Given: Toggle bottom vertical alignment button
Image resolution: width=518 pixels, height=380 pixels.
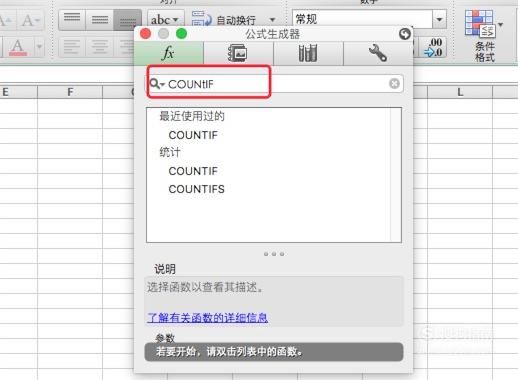Looking at the screenshot, I should point(128,20).
